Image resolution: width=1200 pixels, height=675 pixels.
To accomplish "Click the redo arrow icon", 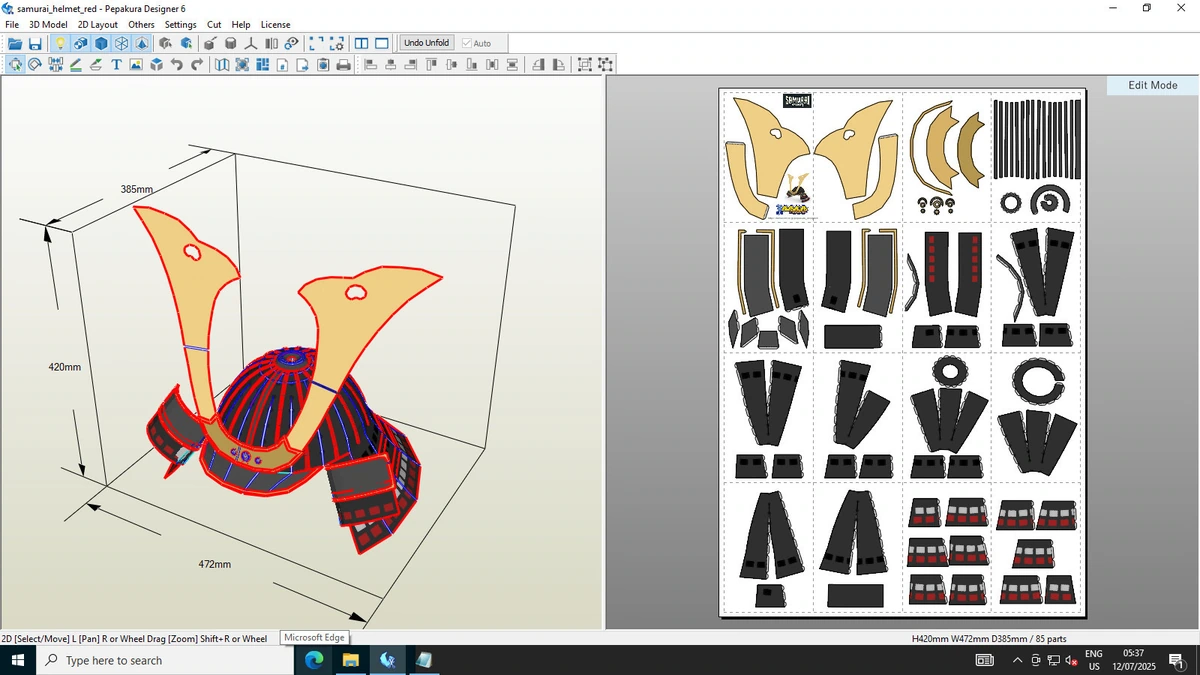I will pos(197,65).
